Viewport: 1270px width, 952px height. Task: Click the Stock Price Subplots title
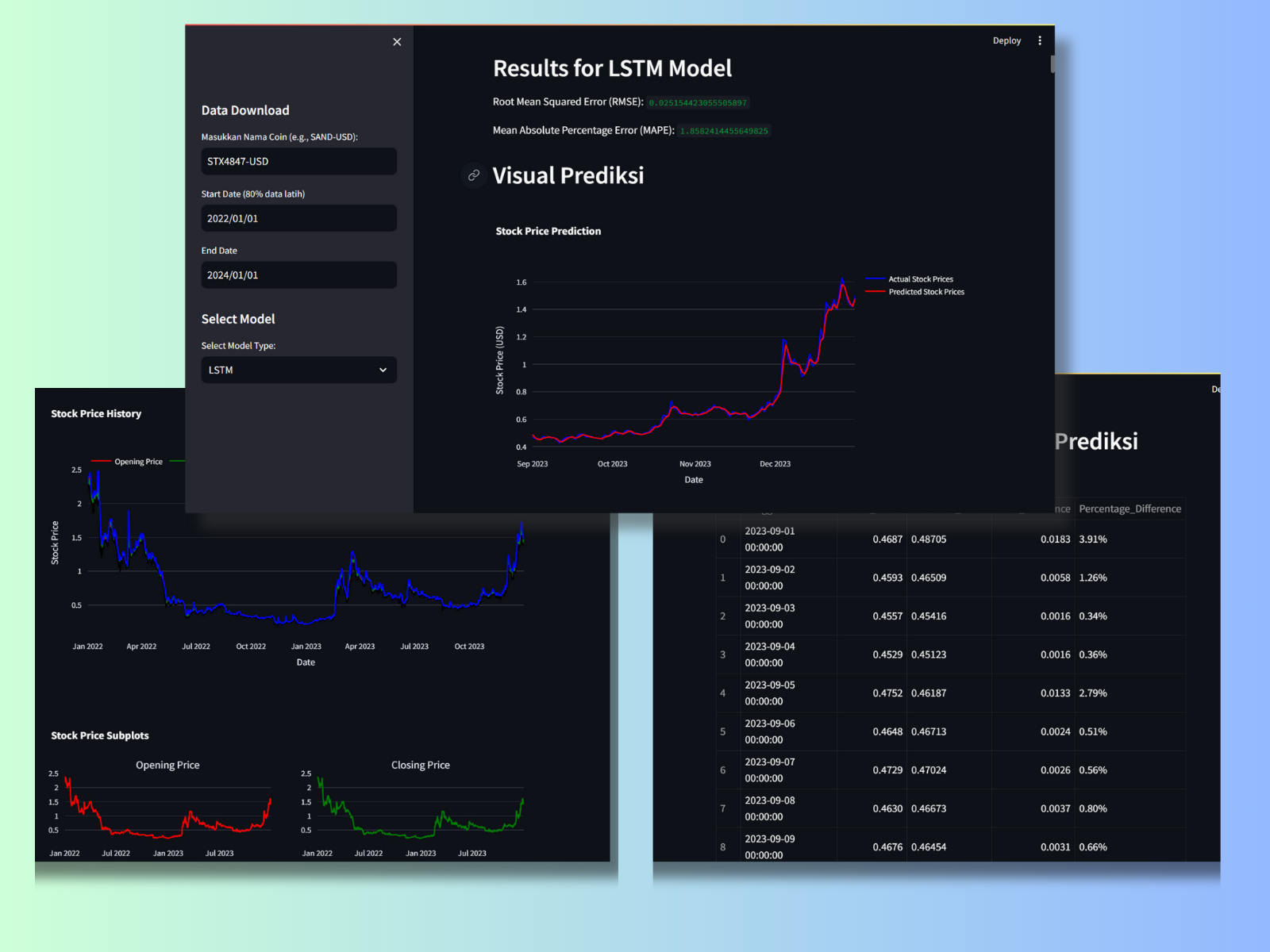click(100, 736)
